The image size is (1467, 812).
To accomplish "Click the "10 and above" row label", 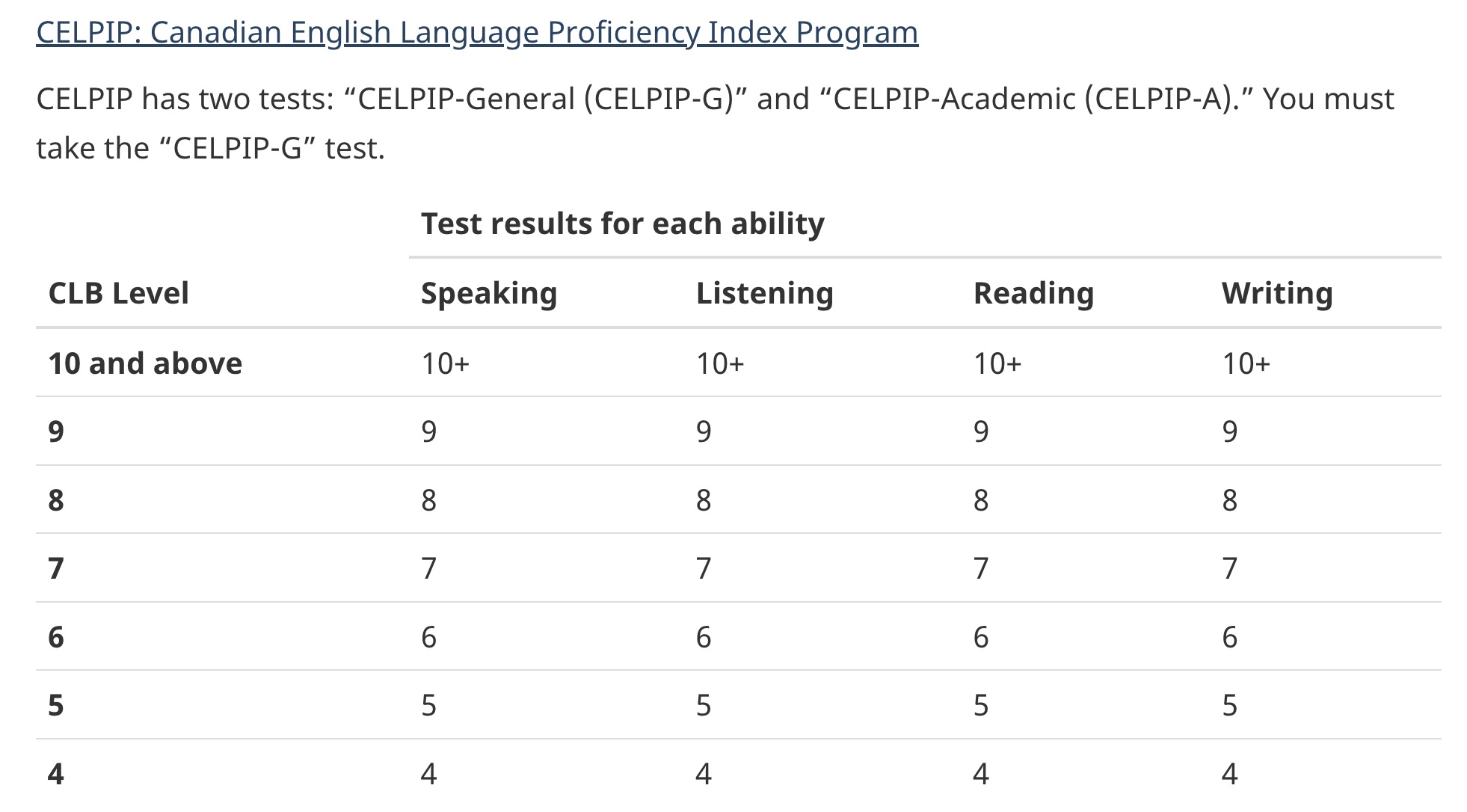I will pos(145,363).
